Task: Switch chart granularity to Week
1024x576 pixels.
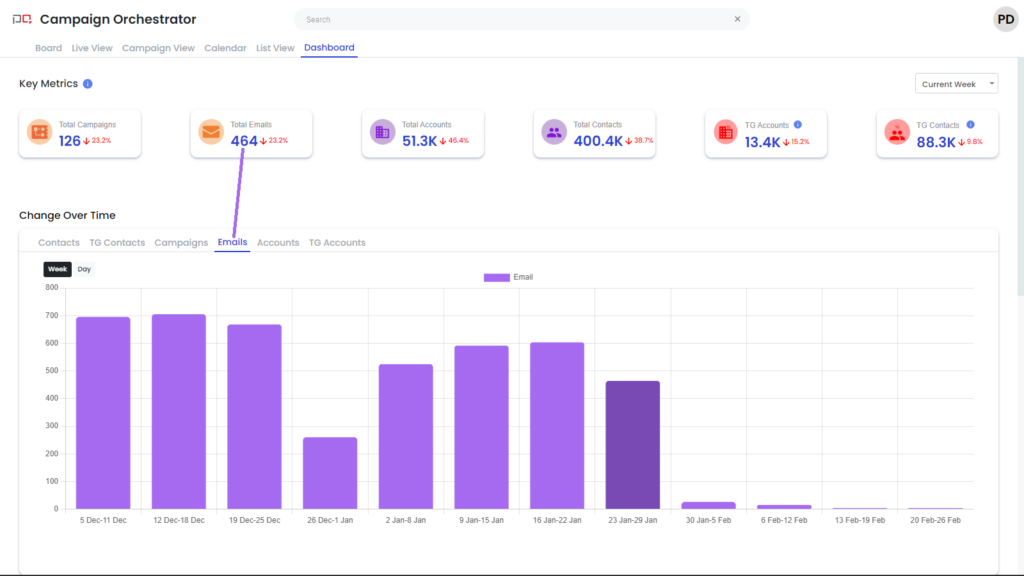Action: pos(57,269)
